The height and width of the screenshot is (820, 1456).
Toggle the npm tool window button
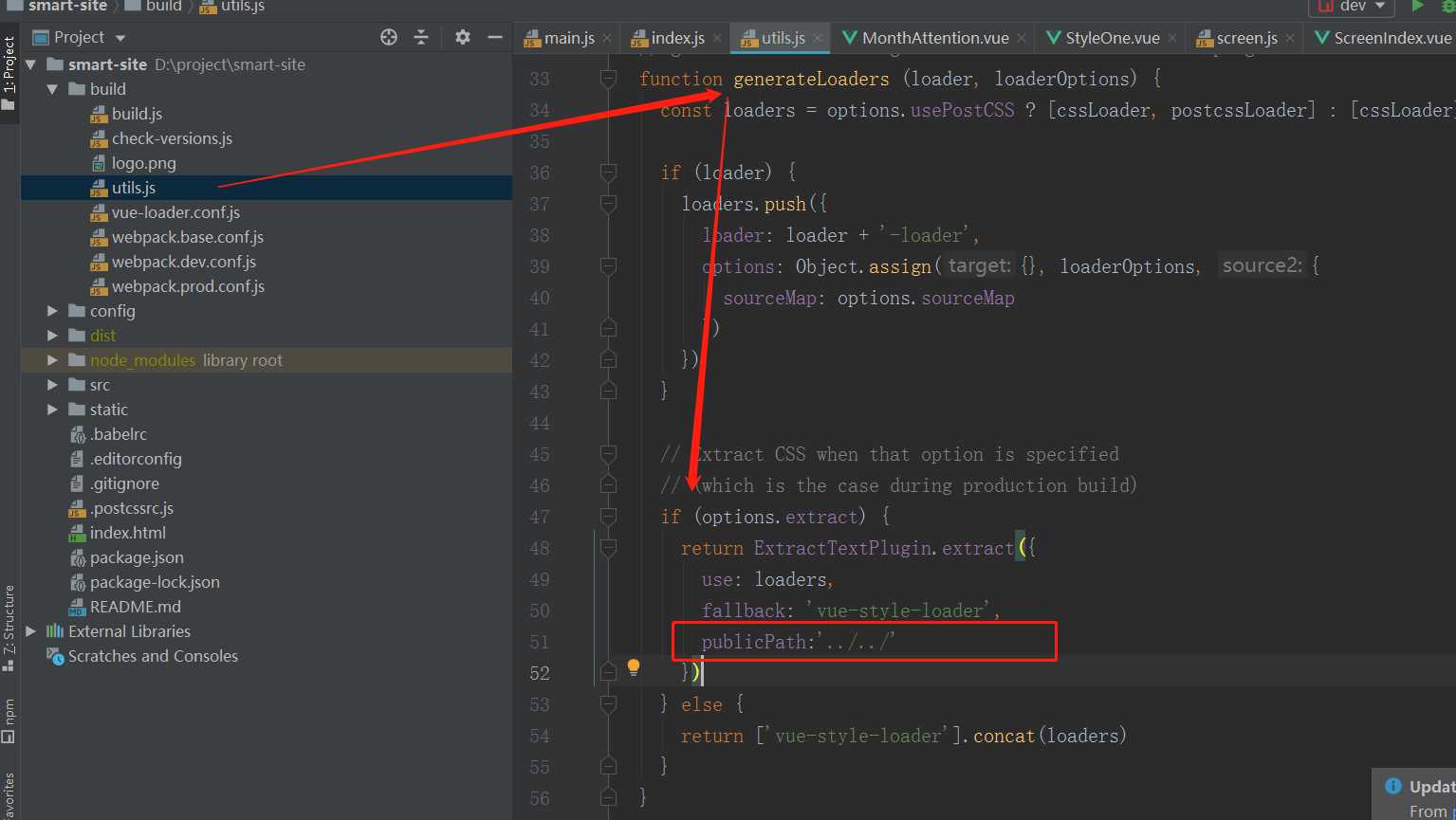pyautogui.click(x=9, y=720)
